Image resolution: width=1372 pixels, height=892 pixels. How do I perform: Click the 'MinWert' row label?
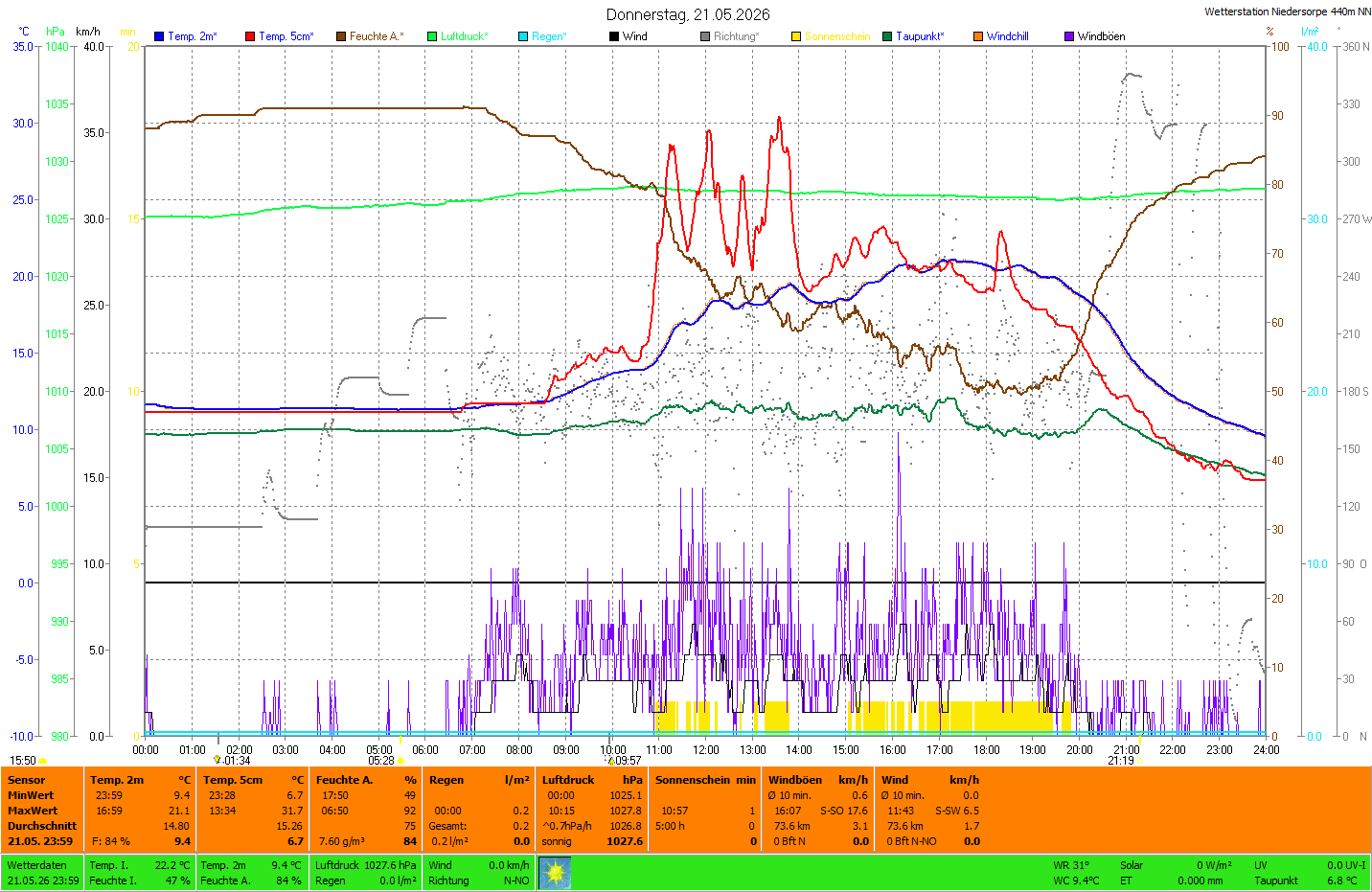pos(31,795)
